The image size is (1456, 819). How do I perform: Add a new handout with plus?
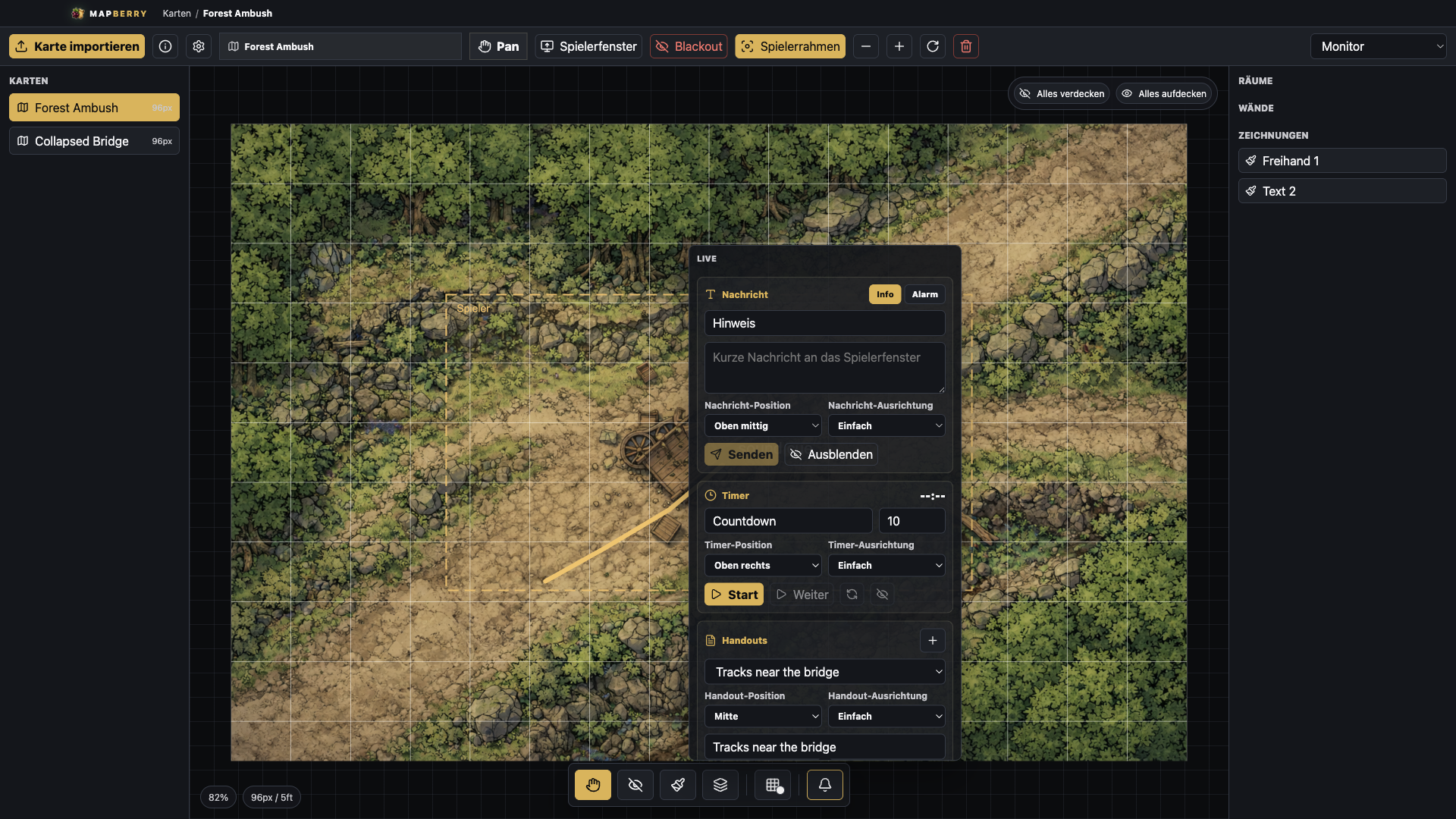(933, 640)
